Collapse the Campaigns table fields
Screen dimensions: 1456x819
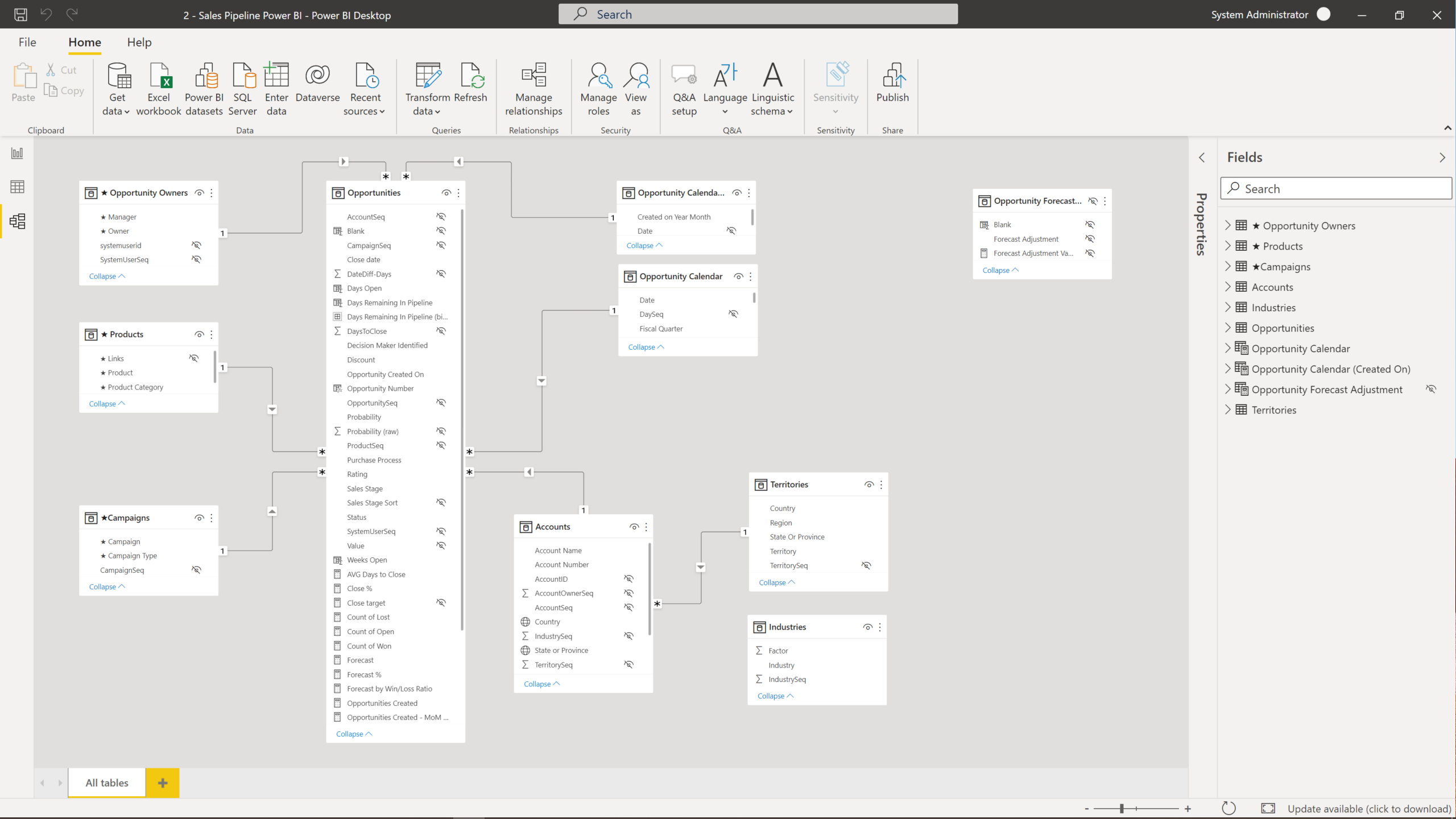[x=106, y=586]
